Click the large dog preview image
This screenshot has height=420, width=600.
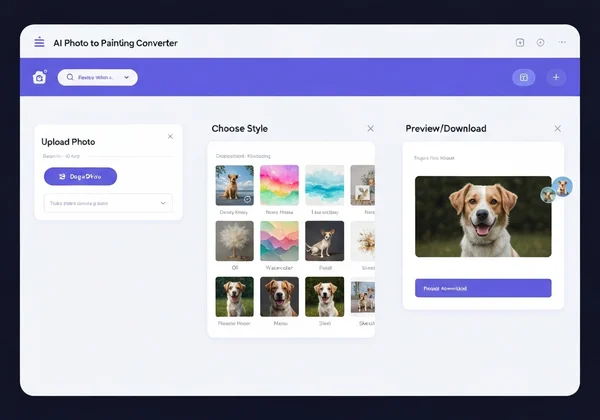point(483,217)
